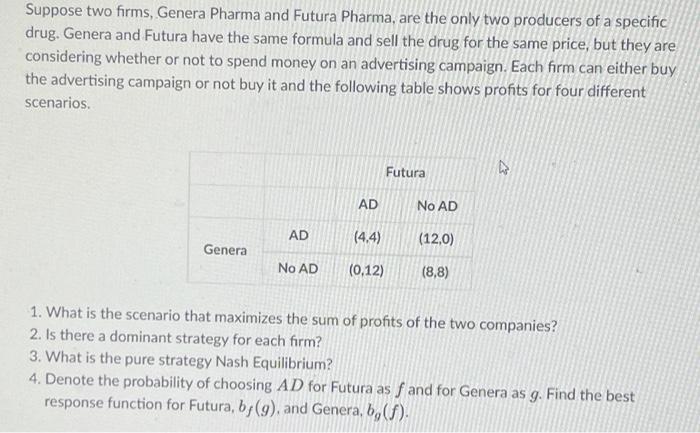Click question 2 about dominant strategy

170,343
